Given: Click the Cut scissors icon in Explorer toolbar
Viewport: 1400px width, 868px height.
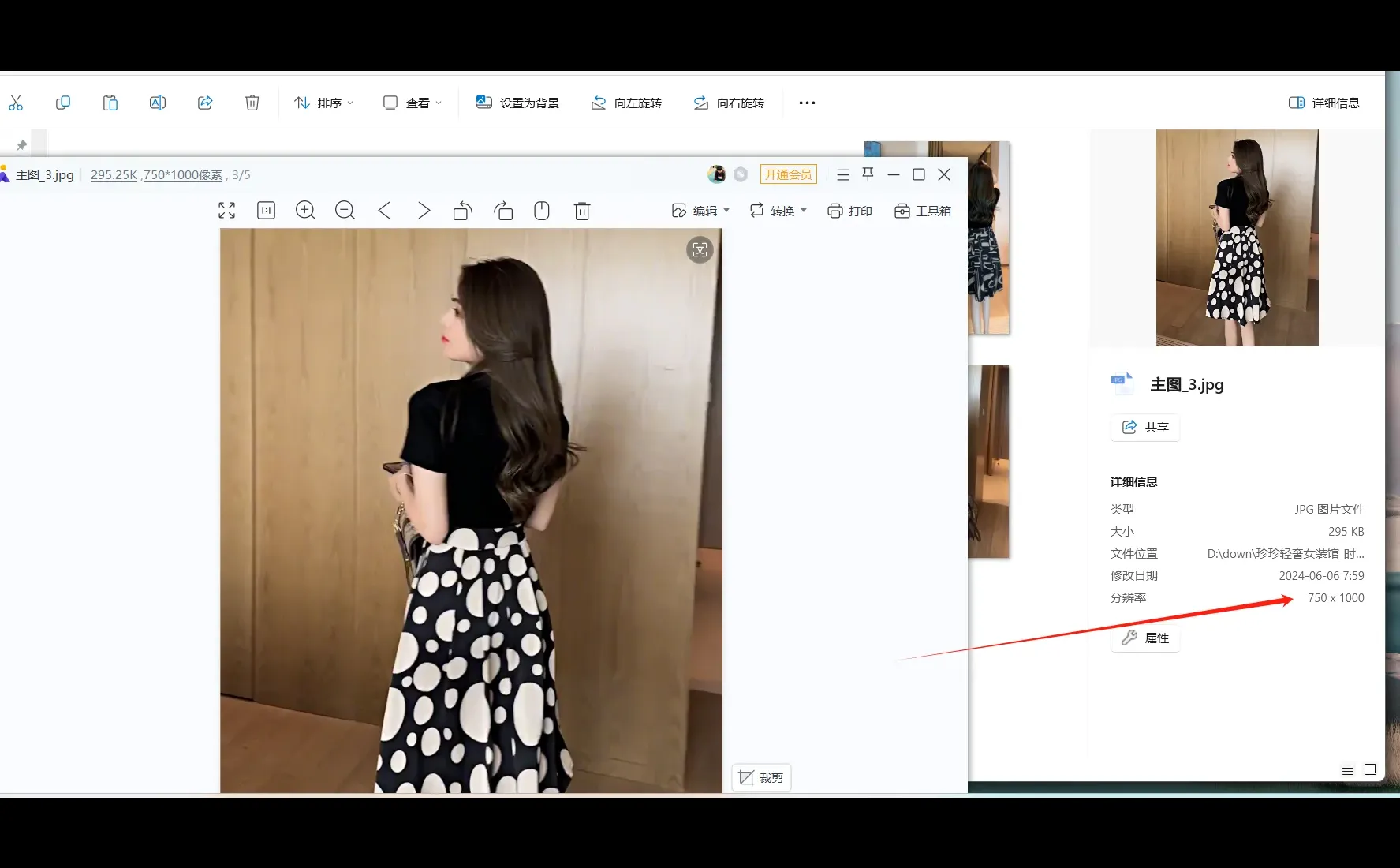Looking at the screenshot, I should pyautogui.click(x=16, y=103).
